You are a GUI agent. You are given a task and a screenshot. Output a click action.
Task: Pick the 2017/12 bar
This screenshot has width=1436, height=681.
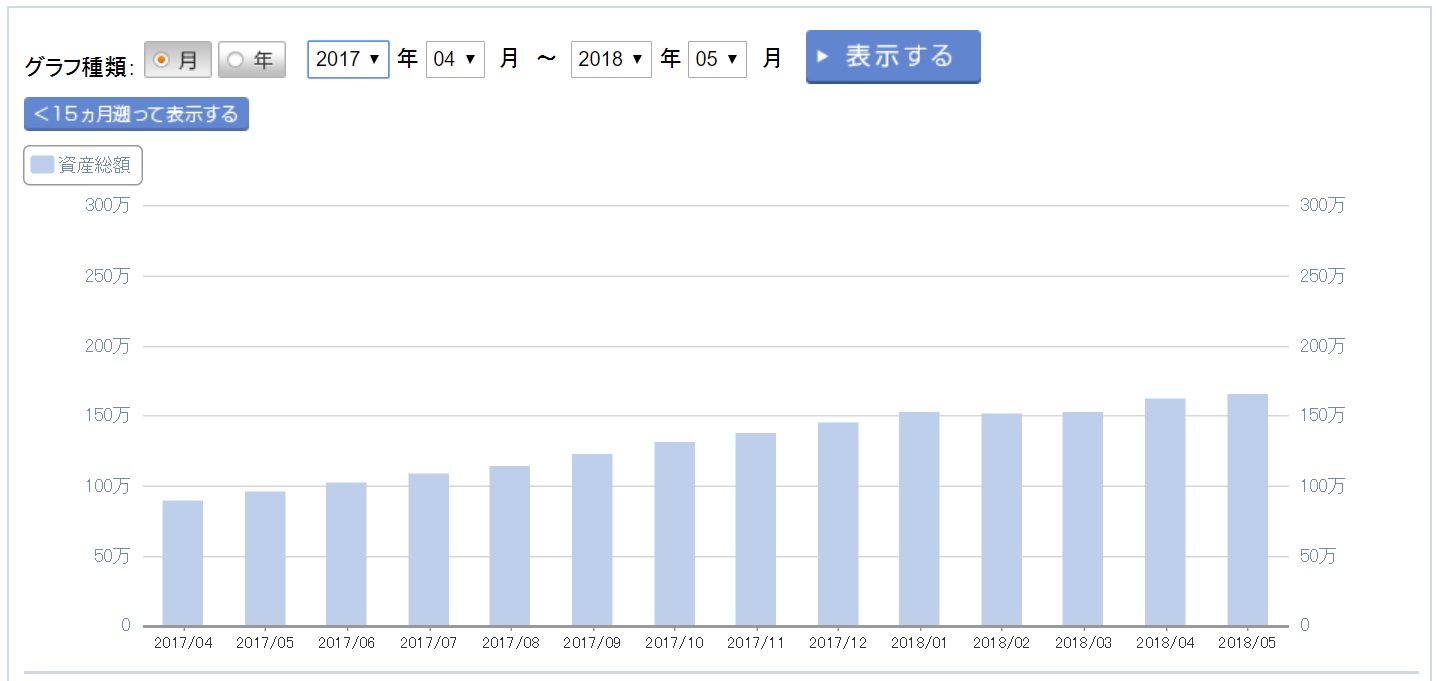click(x=838, y=524)
